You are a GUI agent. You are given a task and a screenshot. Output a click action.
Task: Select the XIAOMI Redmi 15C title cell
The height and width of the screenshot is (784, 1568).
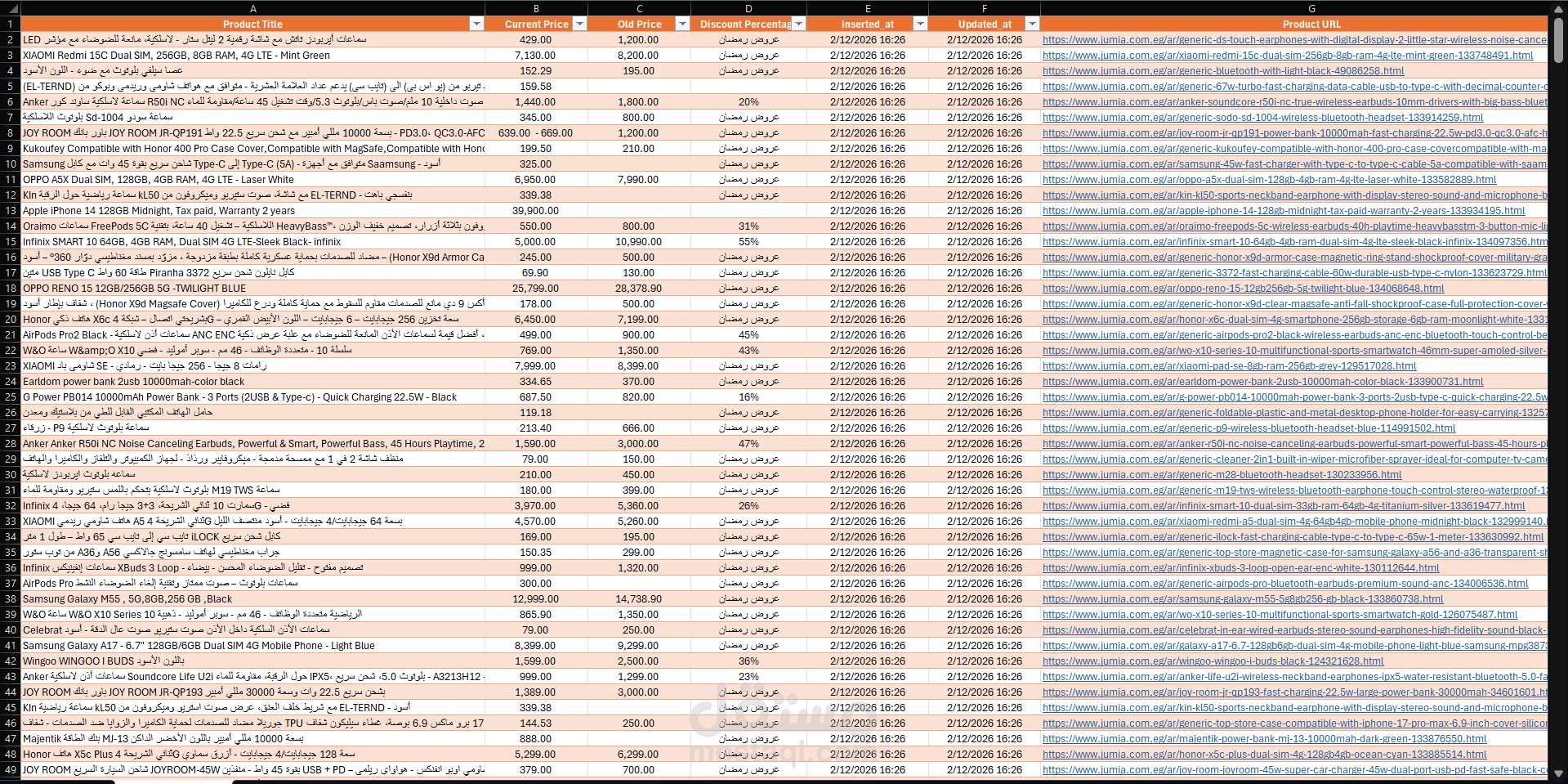pos(252,56)
